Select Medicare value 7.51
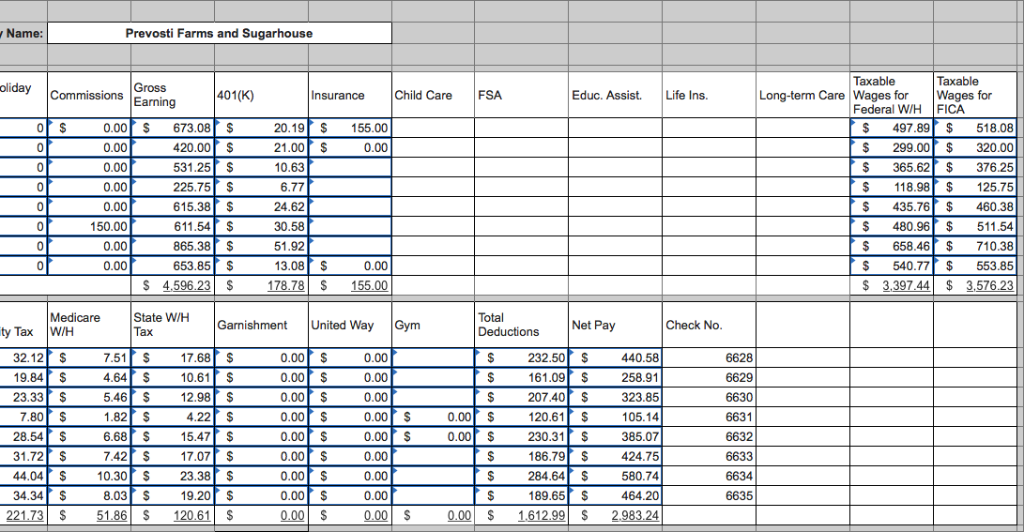The height and width of the screenshot is (532, 1024). (x=89, y=358)
